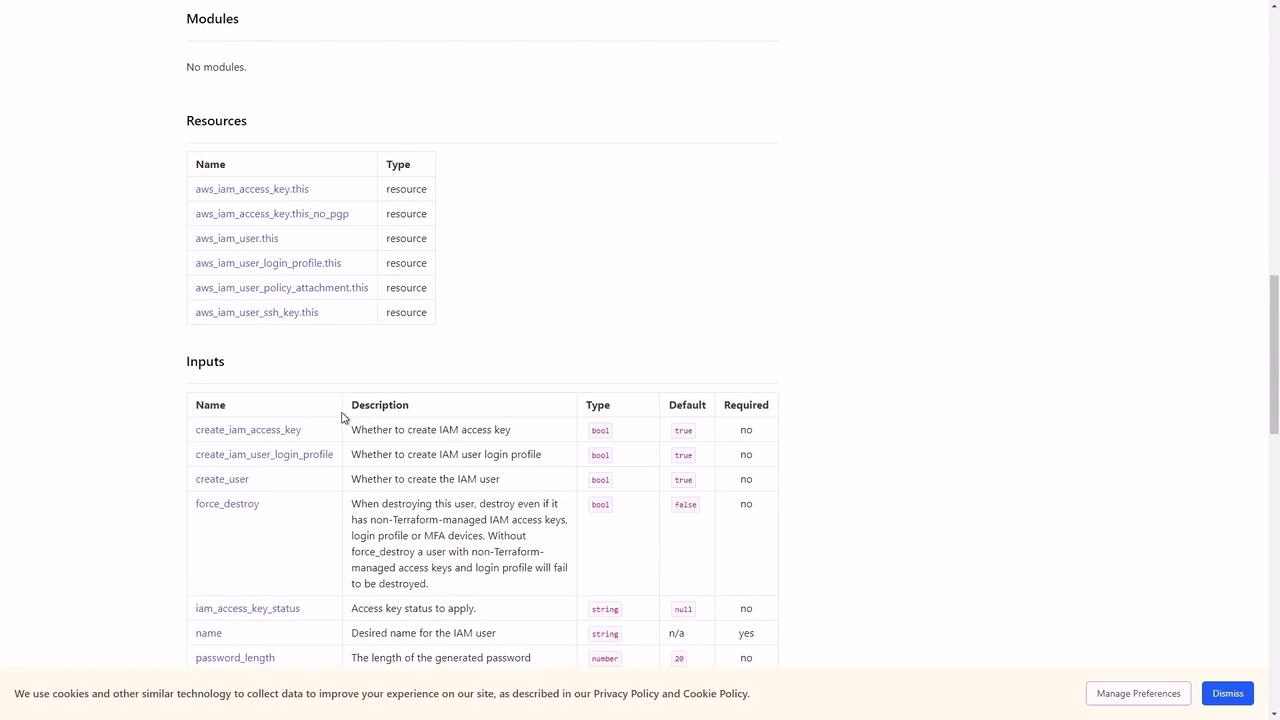The image size is (1280, 720).
Task: Click the name input link
Action: point(209,633)
